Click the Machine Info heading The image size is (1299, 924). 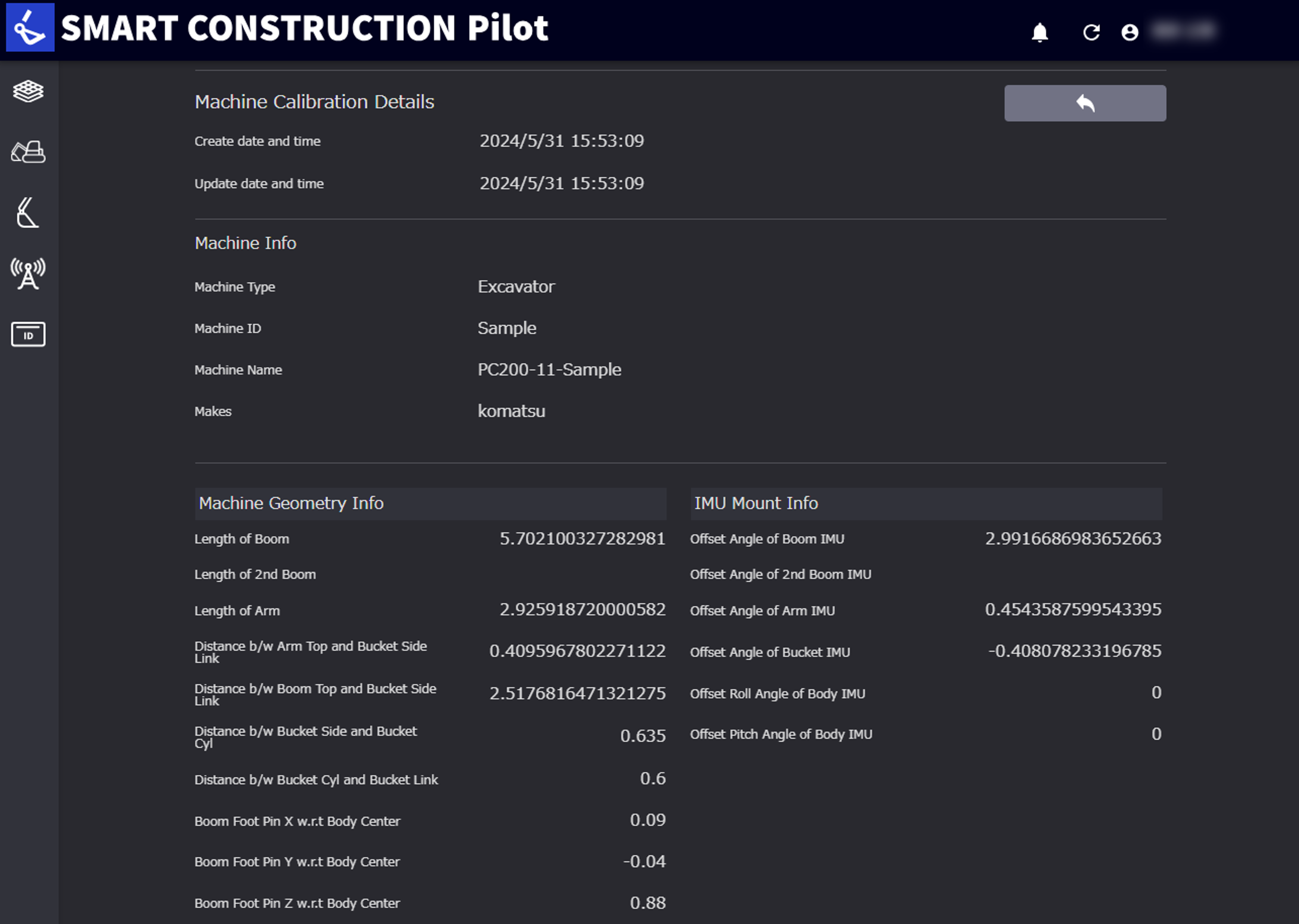pyautogui.click(x=245, y=243)
